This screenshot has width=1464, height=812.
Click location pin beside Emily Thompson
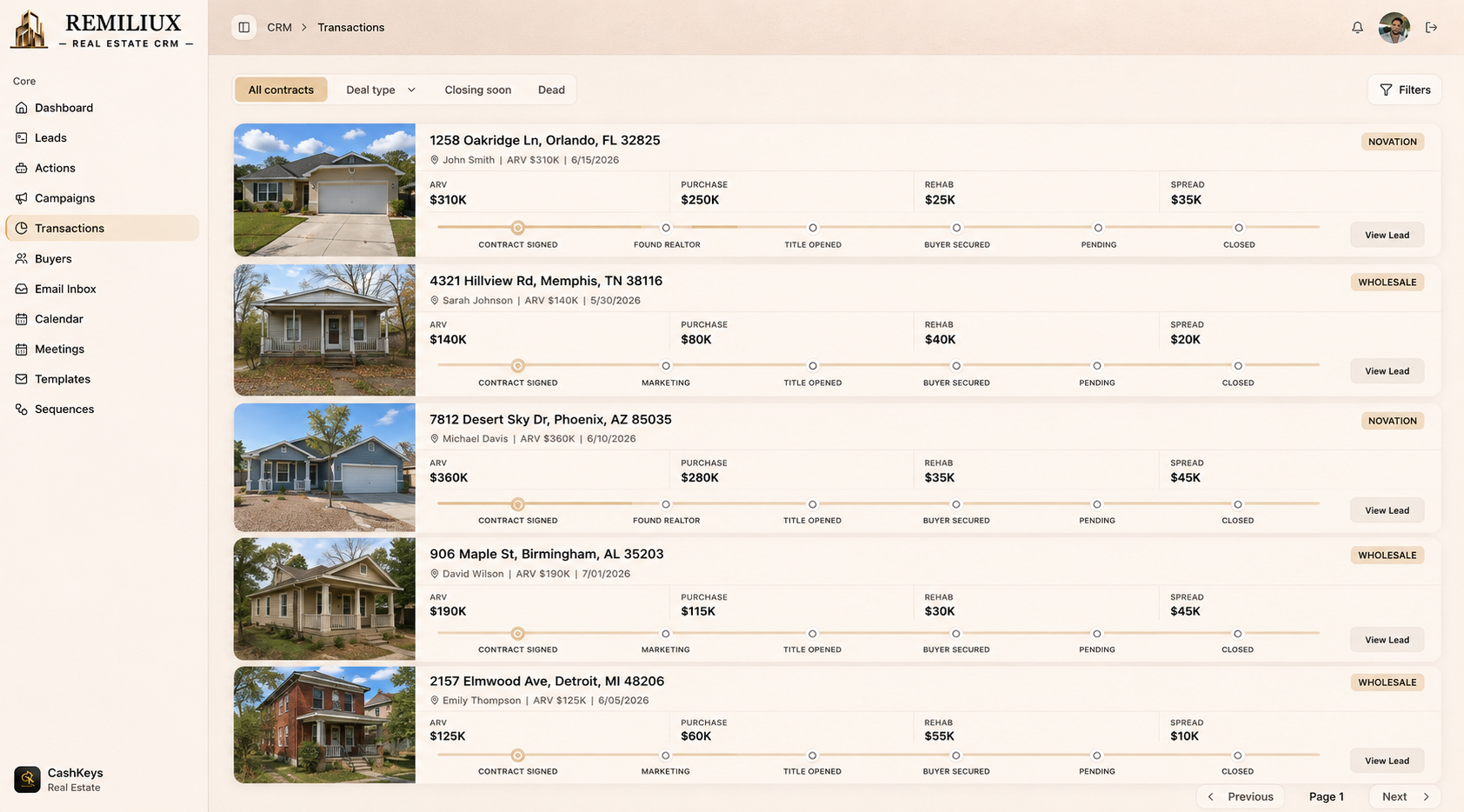[435, 700]
